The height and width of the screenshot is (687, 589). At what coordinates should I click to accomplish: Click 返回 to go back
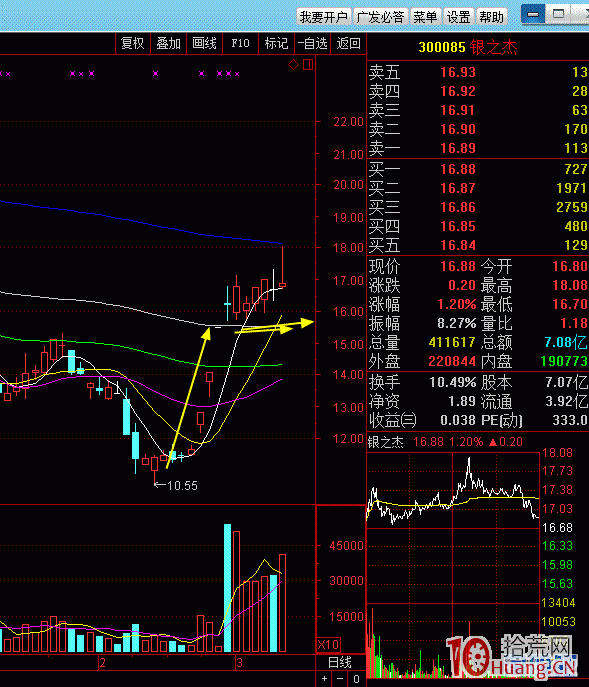pos(348,43)
